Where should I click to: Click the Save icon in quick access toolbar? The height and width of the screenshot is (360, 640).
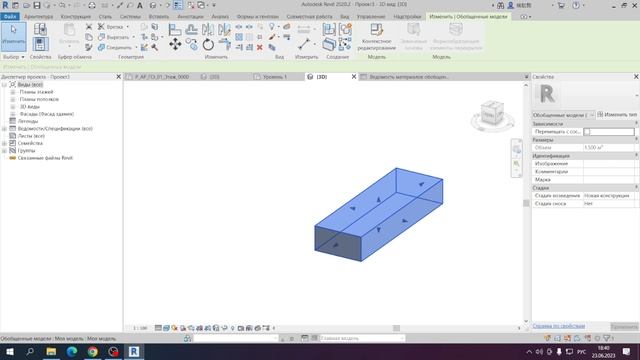[37, 5]
